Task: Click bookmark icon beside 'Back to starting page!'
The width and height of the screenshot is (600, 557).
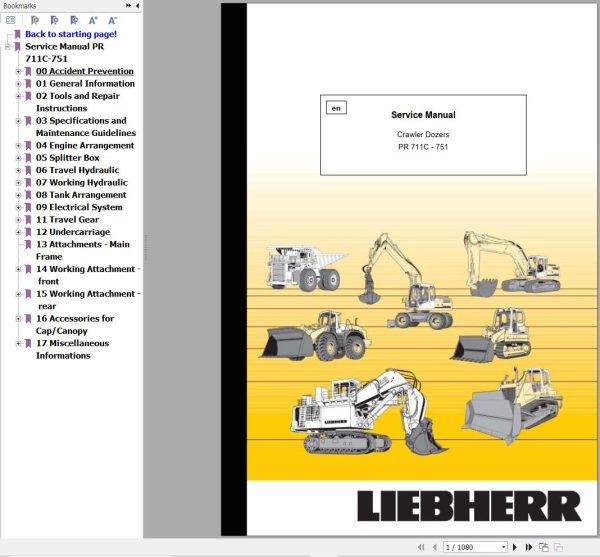Action: [17, 34]
